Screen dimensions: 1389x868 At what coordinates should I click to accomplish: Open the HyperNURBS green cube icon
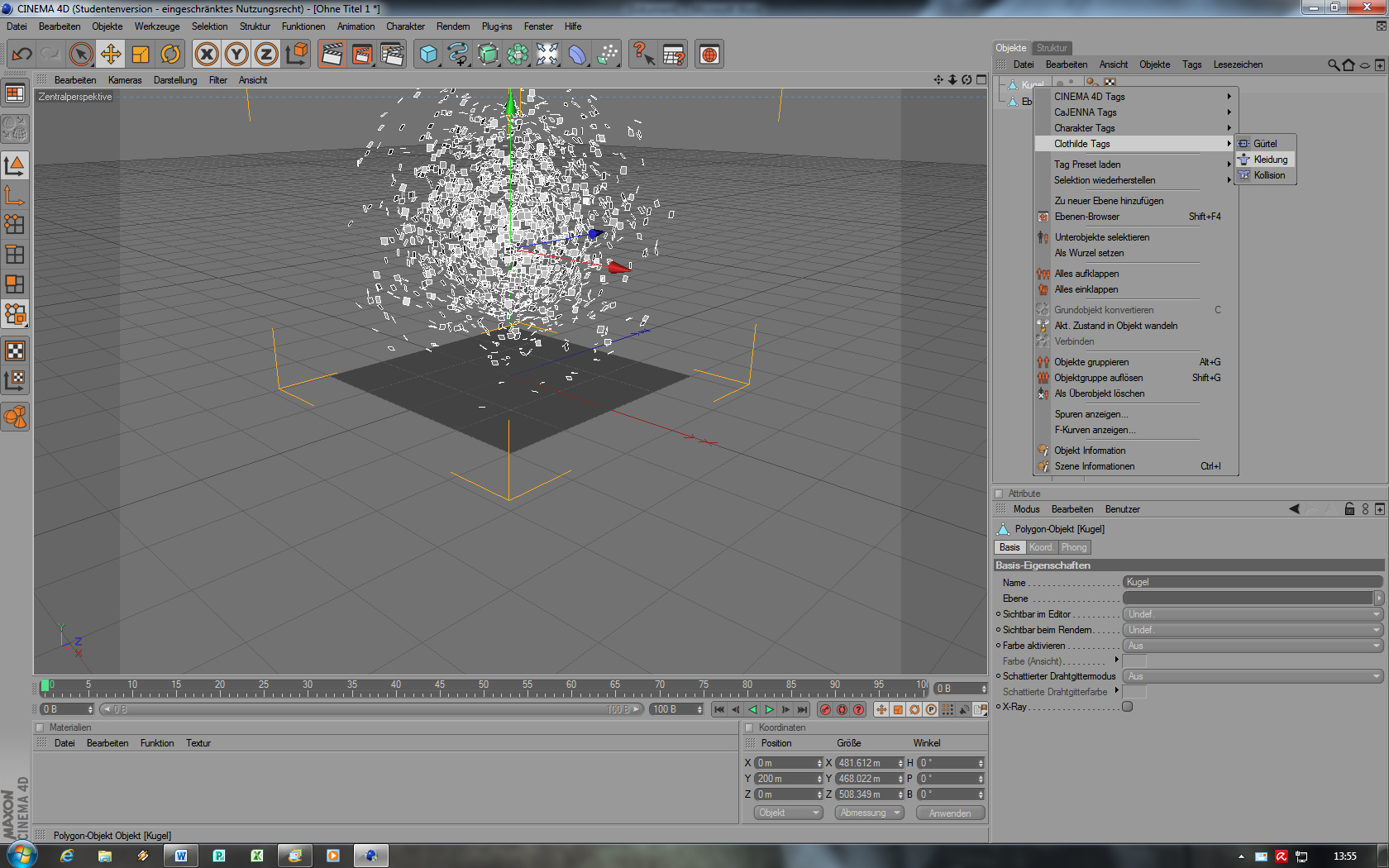(488, 55)
